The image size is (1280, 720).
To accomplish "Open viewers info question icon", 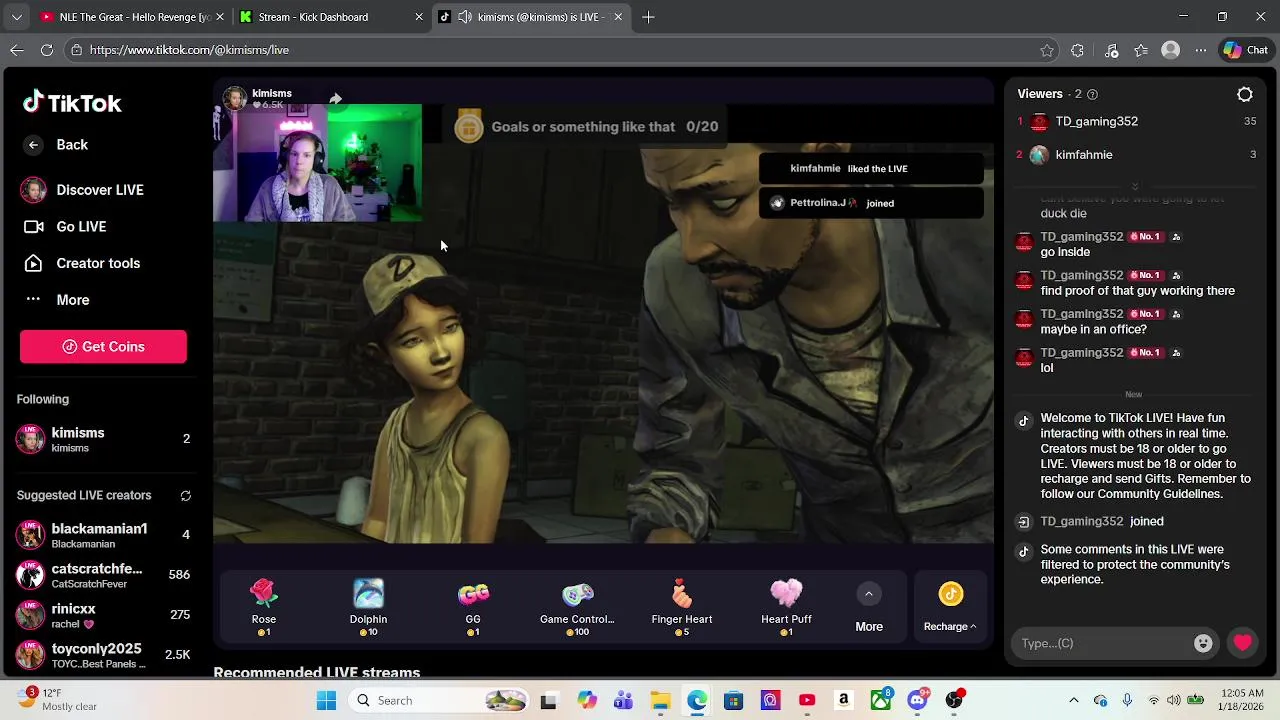I will (1092, 94).
